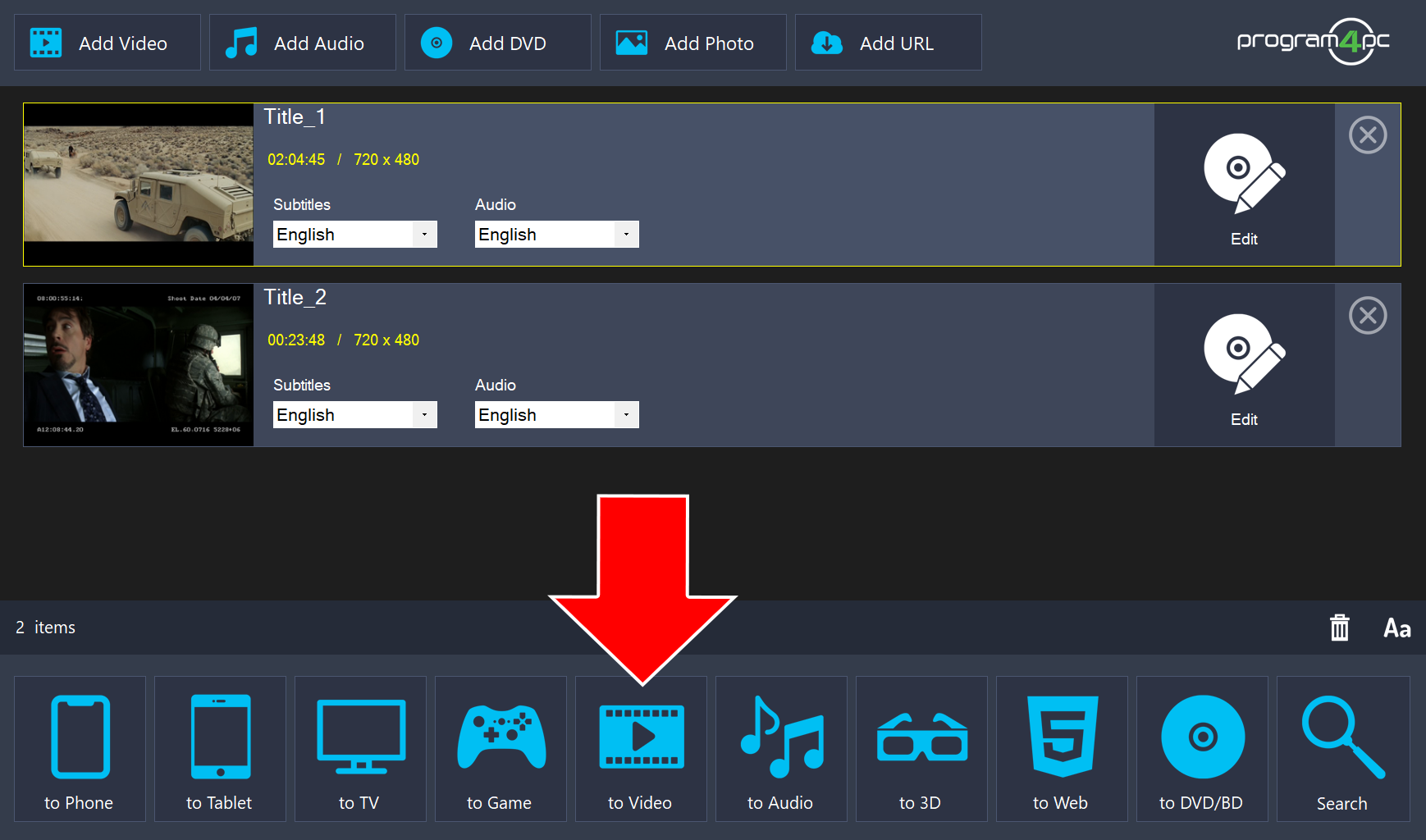Click the Add Audio button
1426x840 pixels.
click(303, 43)
